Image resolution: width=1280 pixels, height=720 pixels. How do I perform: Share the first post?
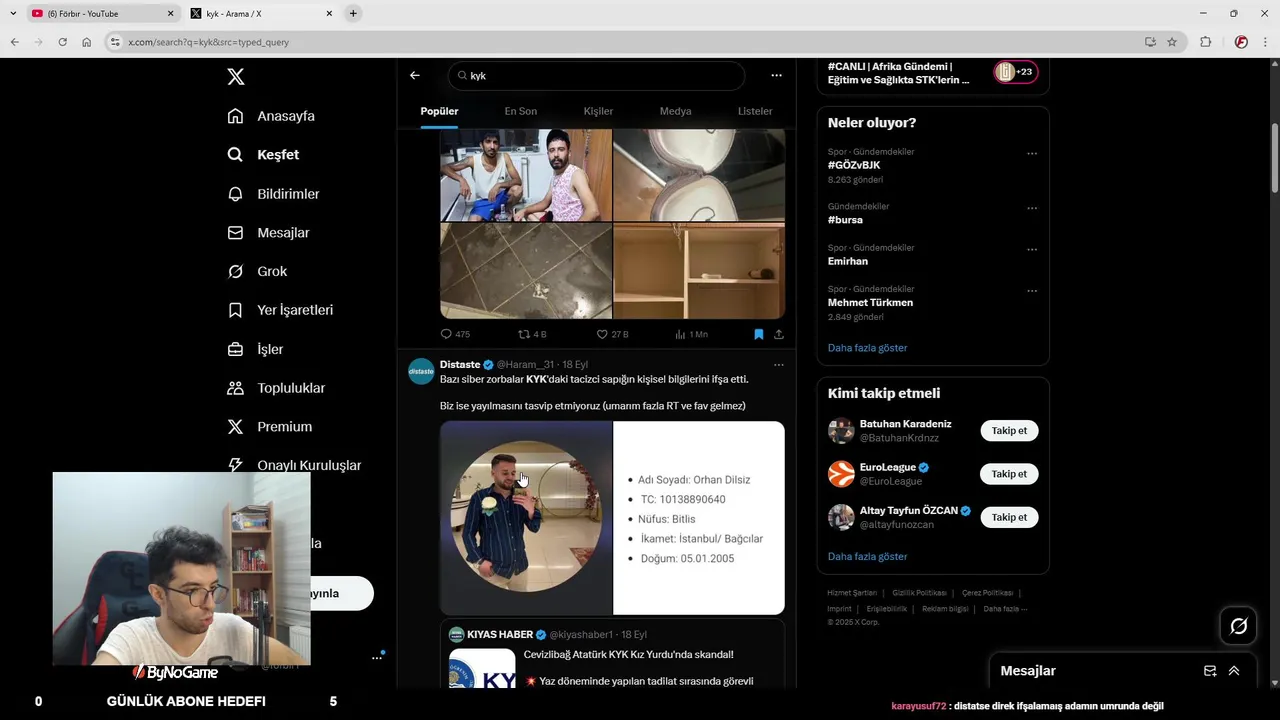(x=779, y=334)
